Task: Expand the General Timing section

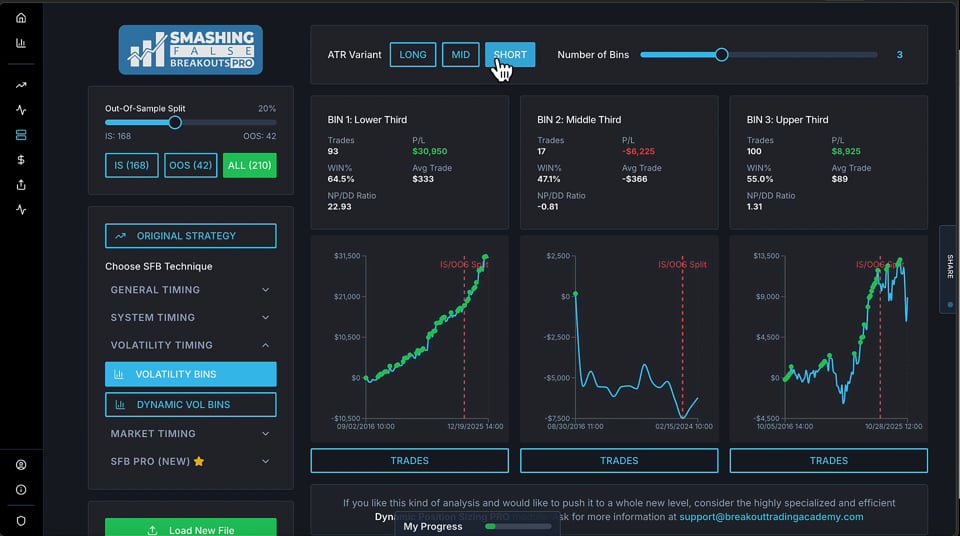Action: (190, 290)
